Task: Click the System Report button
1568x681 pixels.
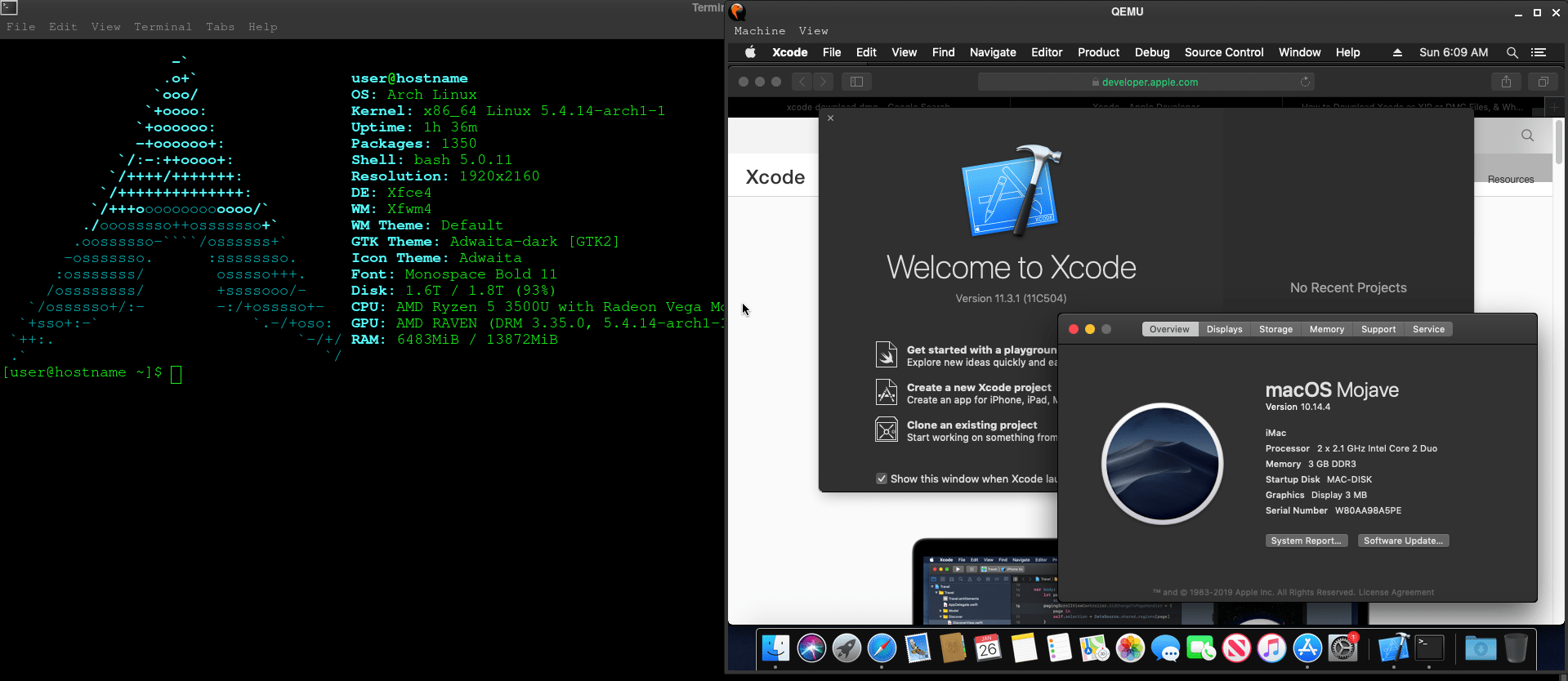Action: [x=1306, y=541]
